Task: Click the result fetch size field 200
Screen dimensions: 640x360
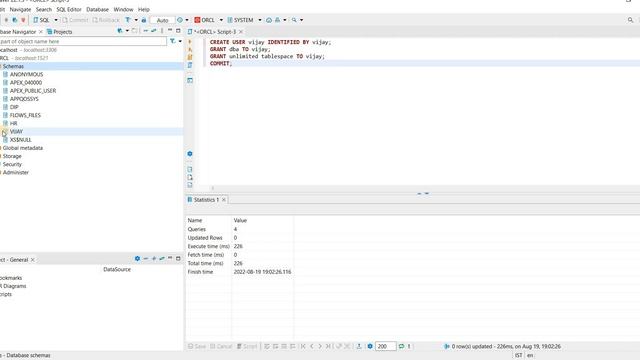Action: [385, 346]
